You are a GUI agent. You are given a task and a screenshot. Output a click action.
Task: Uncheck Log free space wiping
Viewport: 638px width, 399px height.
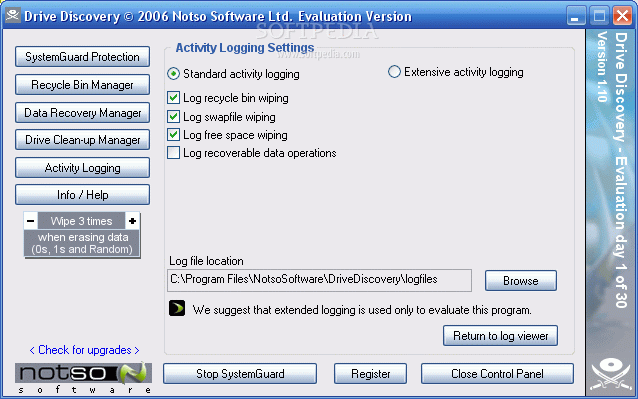173,135
